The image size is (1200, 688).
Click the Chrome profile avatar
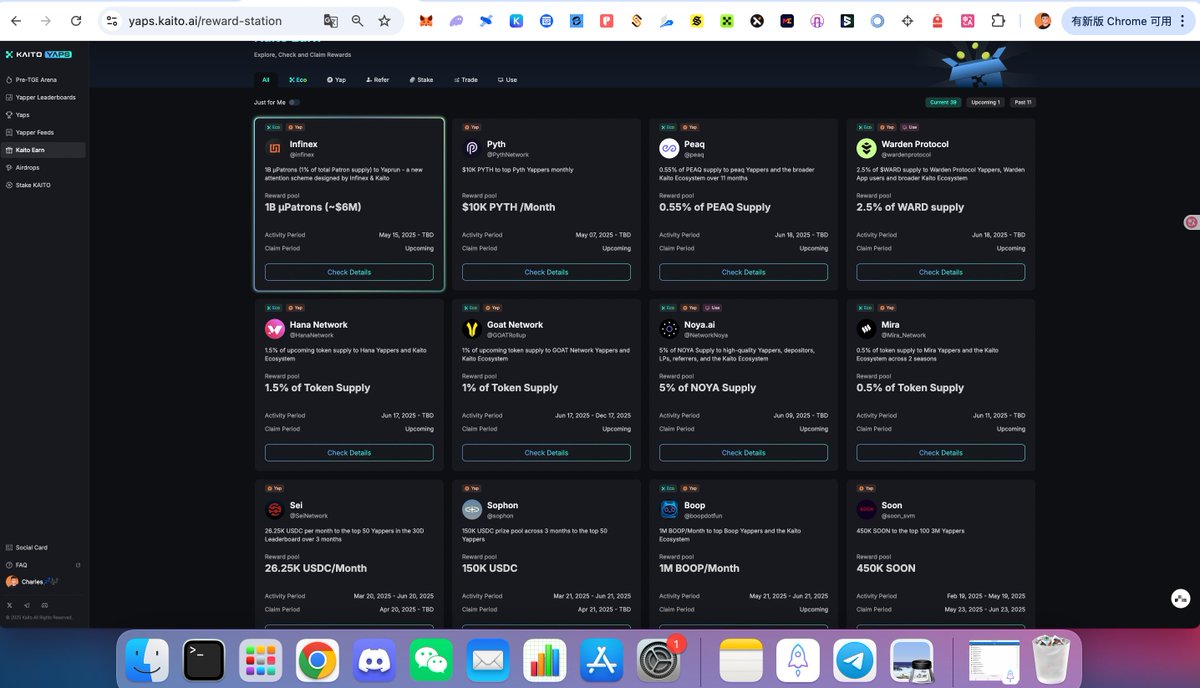1043,21
